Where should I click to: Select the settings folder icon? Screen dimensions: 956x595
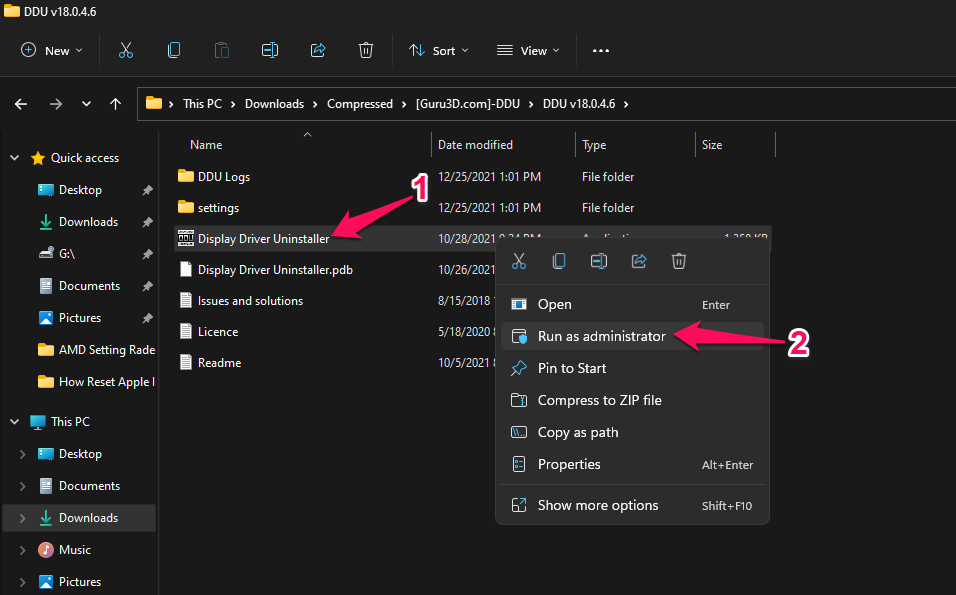[186, 207]
